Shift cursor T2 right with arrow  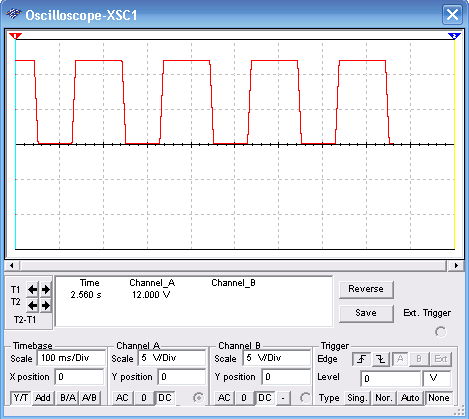tap(46, 305)
